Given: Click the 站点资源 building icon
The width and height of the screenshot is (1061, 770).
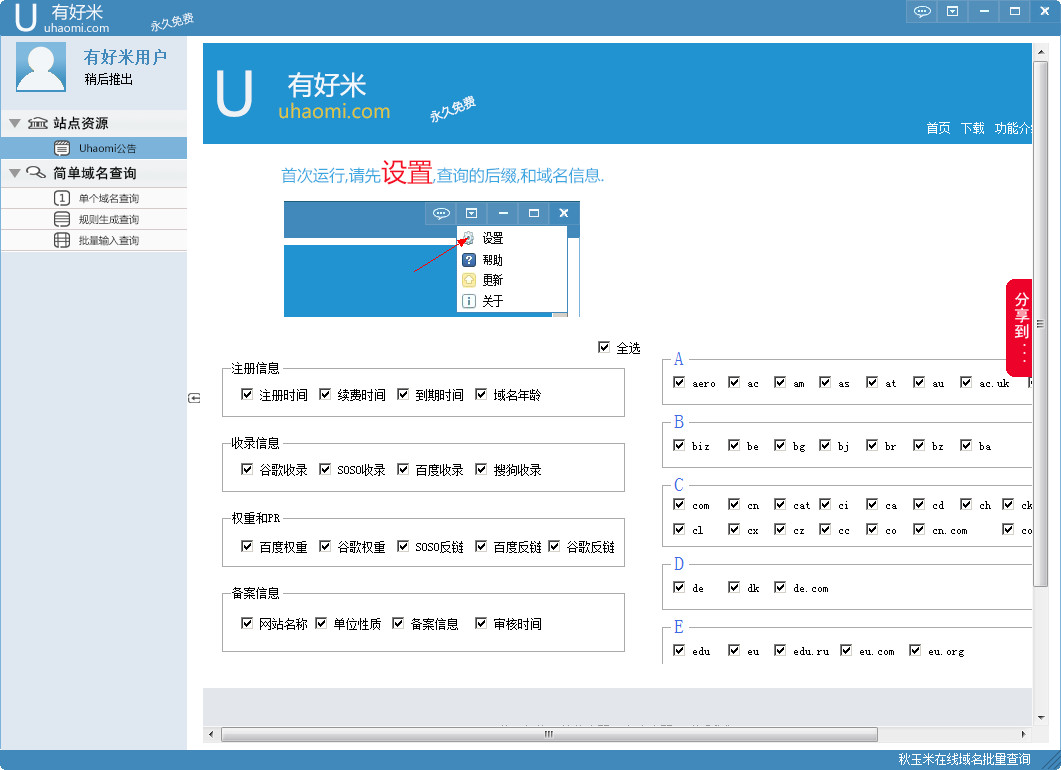Looking at the screenshot, I should point(37,123).
